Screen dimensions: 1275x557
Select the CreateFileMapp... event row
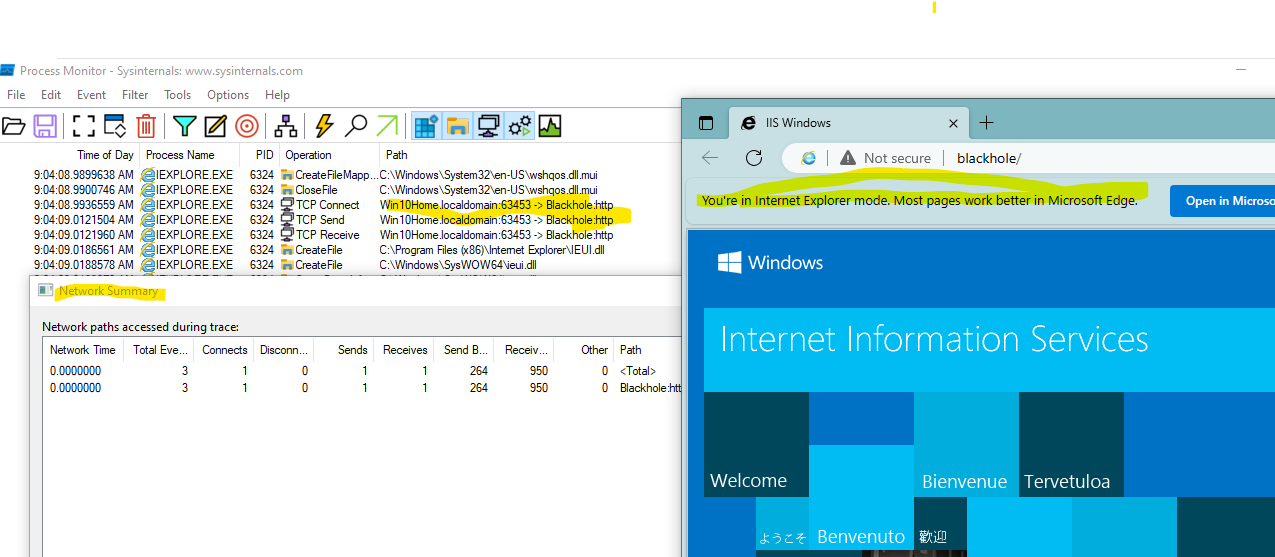[x=340, y=174]
